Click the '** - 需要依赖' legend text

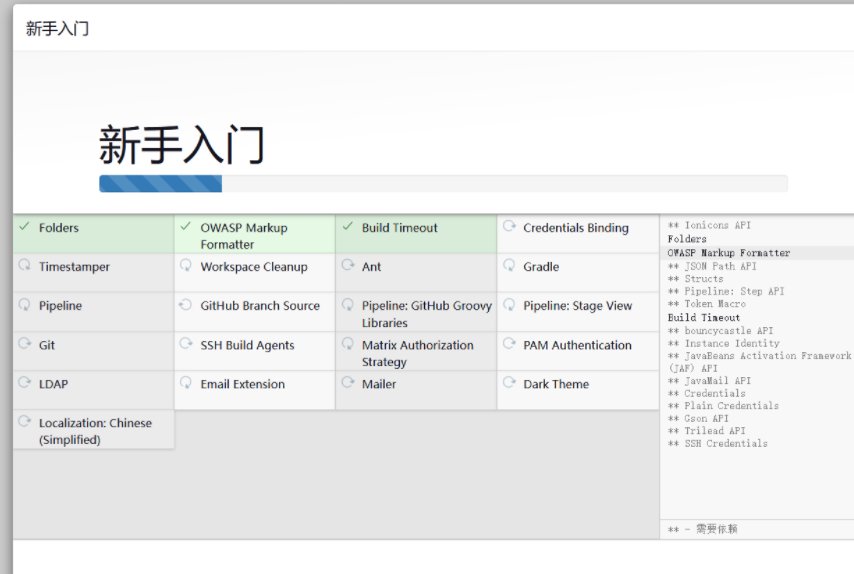pyautogui.click(x=703, y=529)
